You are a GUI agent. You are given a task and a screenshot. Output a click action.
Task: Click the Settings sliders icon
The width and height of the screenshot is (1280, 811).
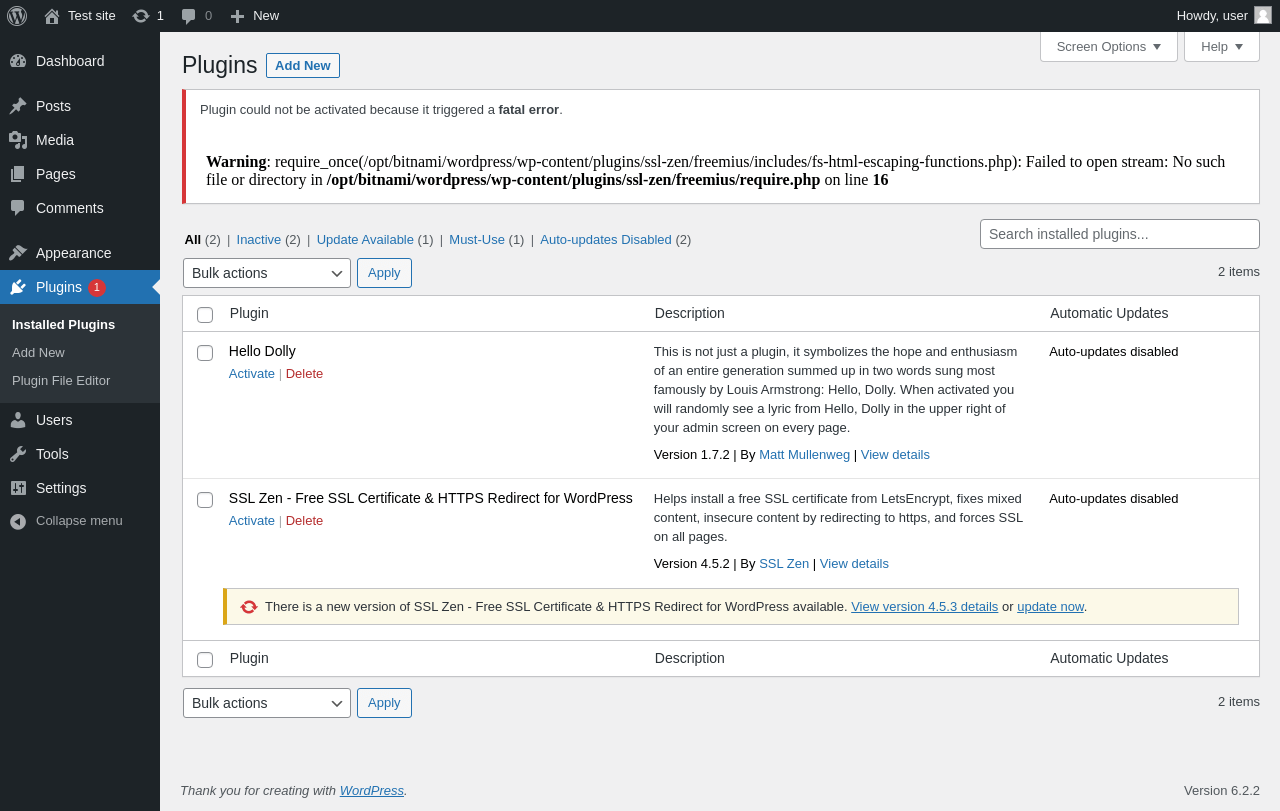pyautogui.click(x=18, y=488)
